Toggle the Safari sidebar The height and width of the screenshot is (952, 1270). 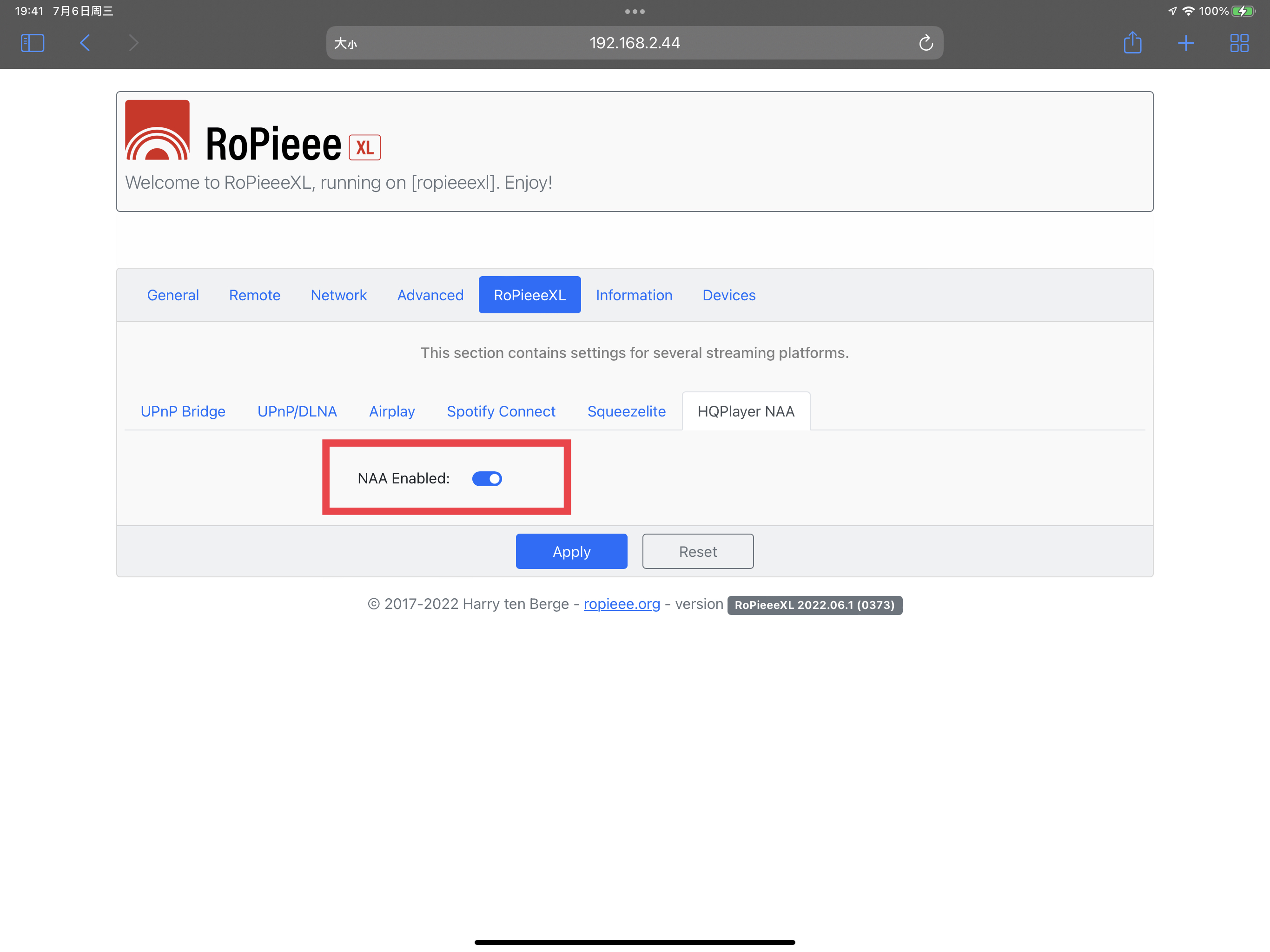click(x=33, y=42)
